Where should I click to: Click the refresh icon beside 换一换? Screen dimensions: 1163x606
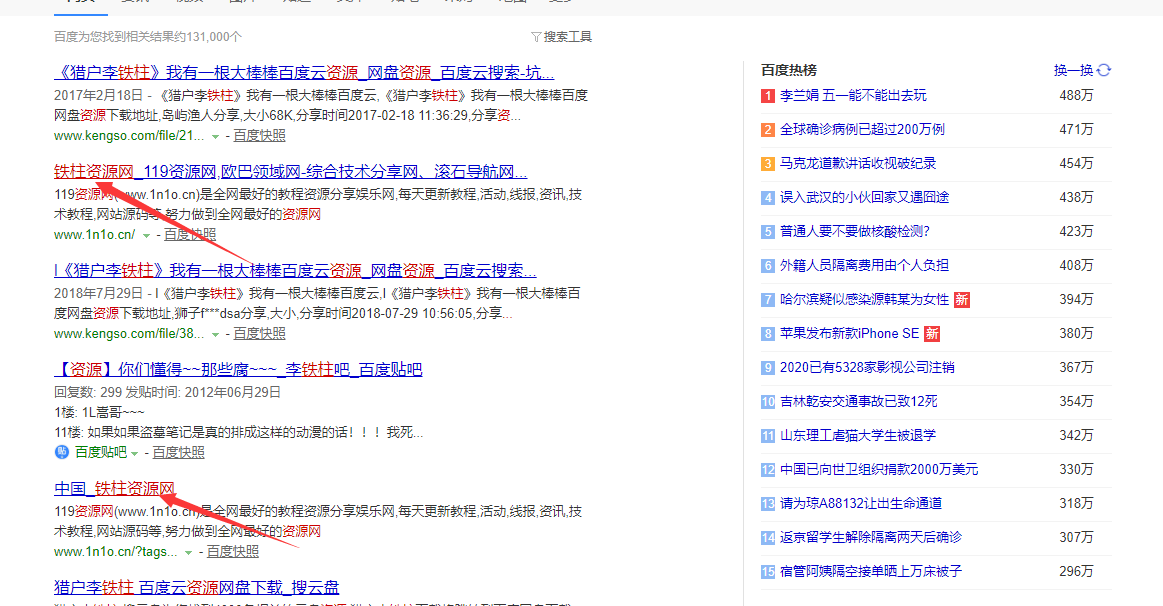pyautogui.click(x=1104, y=70)
